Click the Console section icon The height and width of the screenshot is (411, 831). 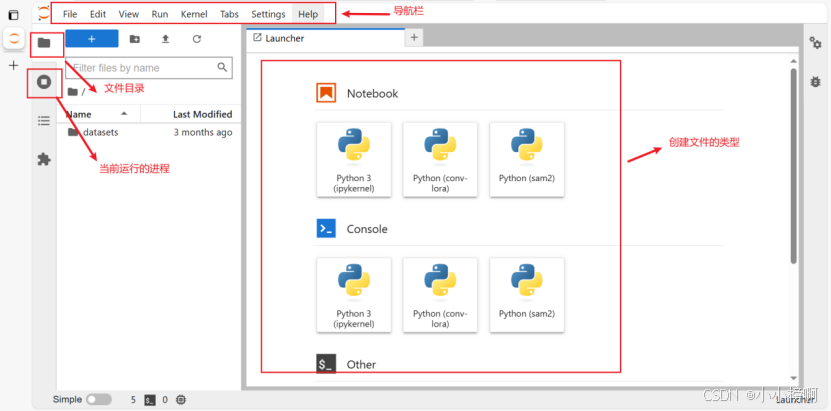[326, 228]
